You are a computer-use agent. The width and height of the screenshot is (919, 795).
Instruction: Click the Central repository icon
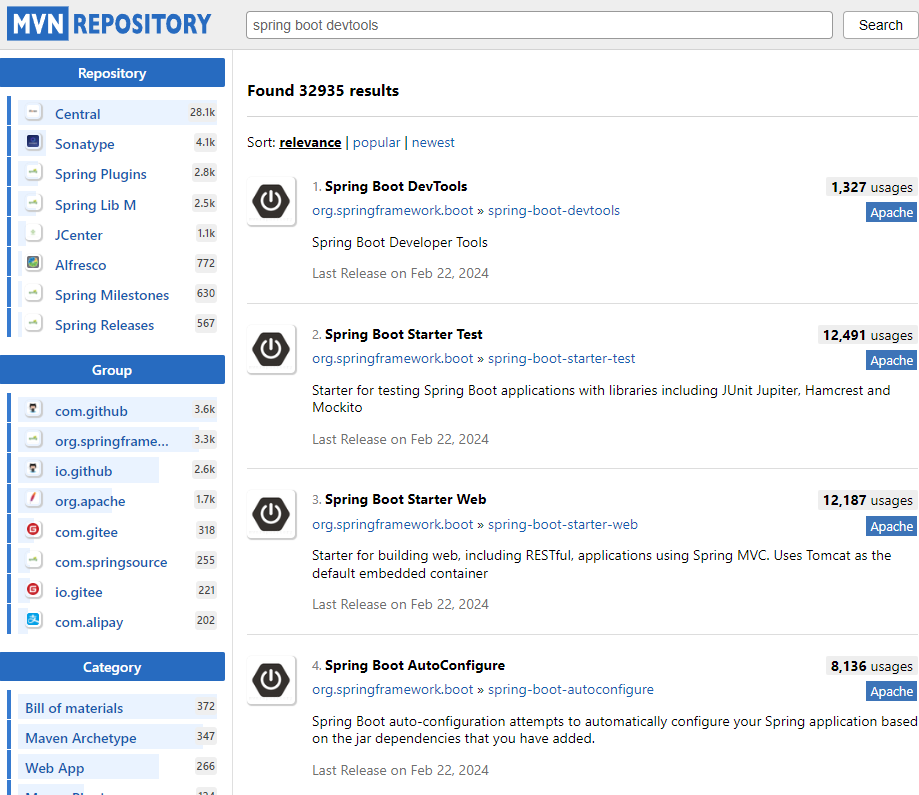33,111
